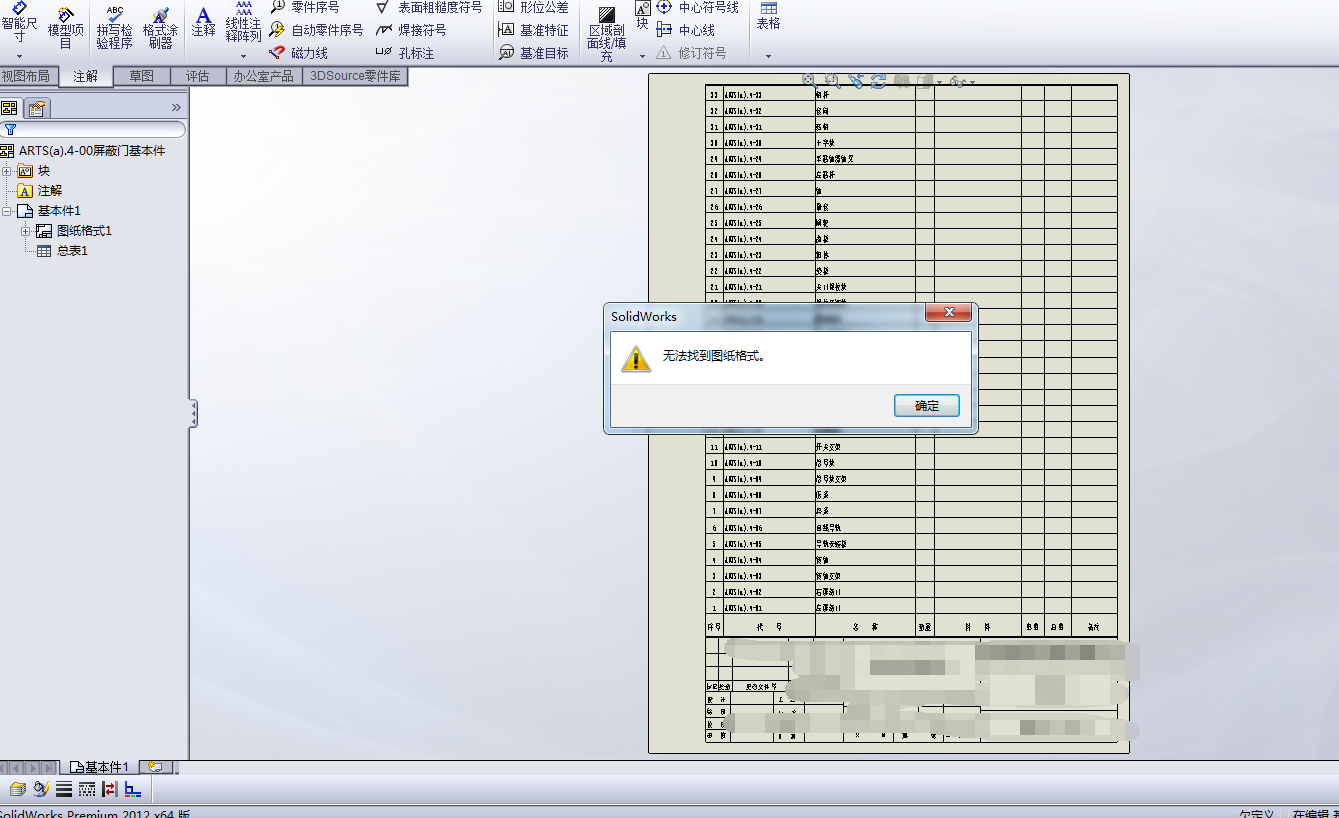The image size is (1339, 818).
Task: Select the 区域剖面线/填充 area hatch tool
Action: click(x=607, y=33)
